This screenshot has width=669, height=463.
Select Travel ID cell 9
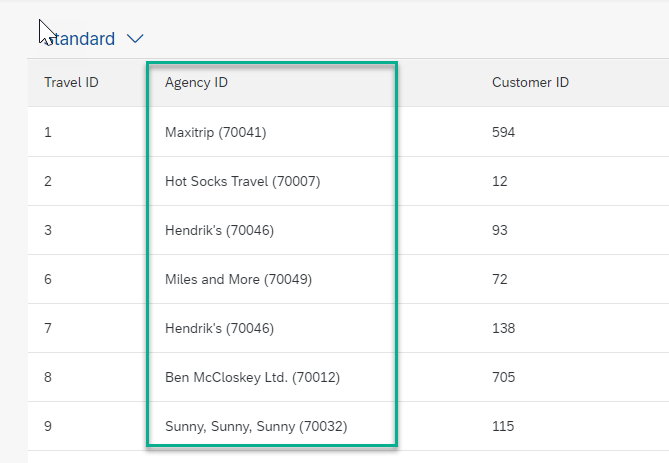[x=48, y=426]
